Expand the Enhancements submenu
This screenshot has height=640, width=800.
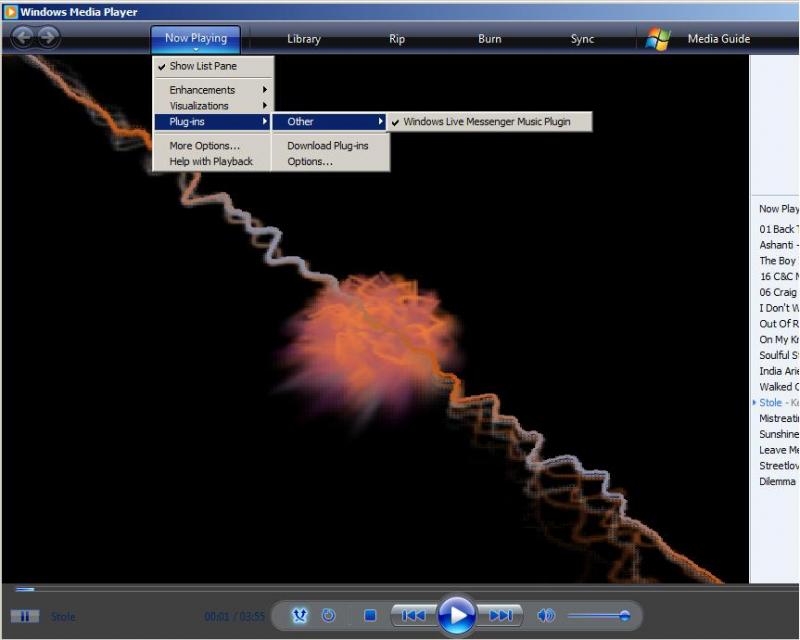tap(213, 90)
